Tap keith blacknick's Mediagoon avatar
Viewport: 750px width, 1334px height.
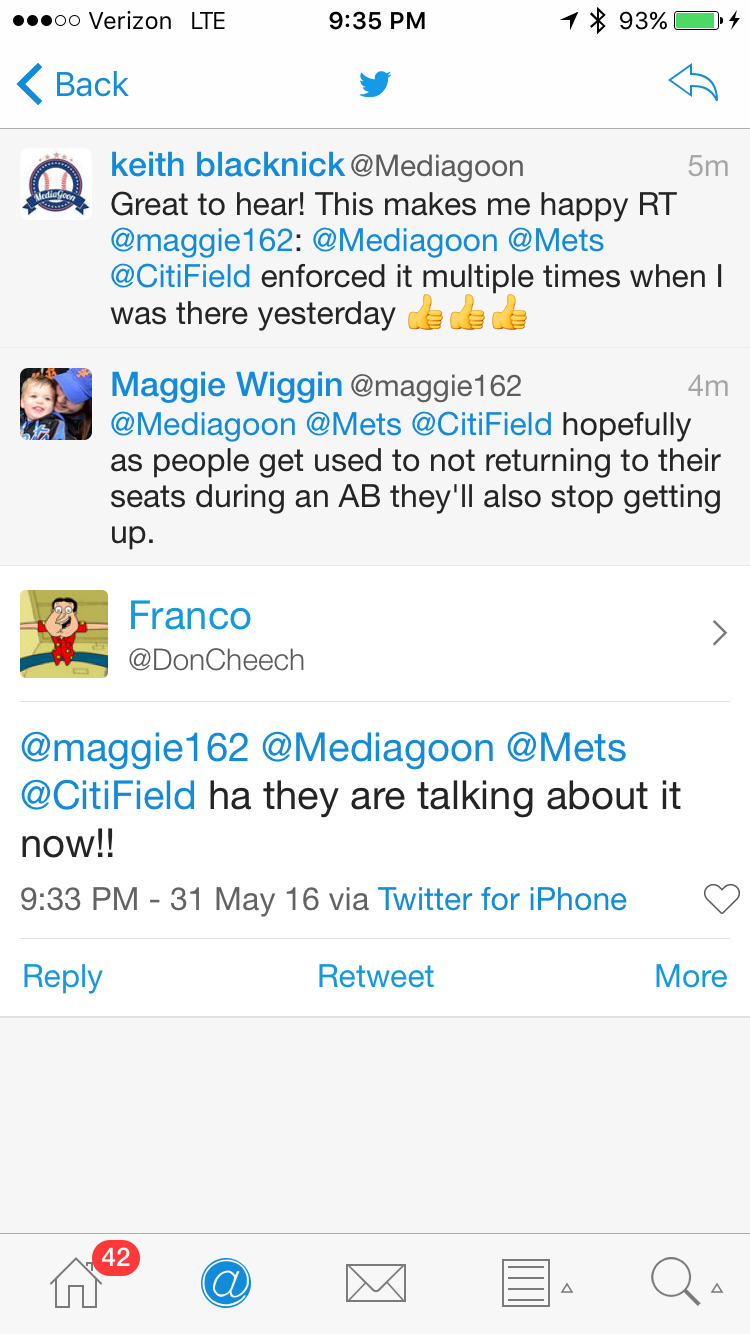point(56,184)
